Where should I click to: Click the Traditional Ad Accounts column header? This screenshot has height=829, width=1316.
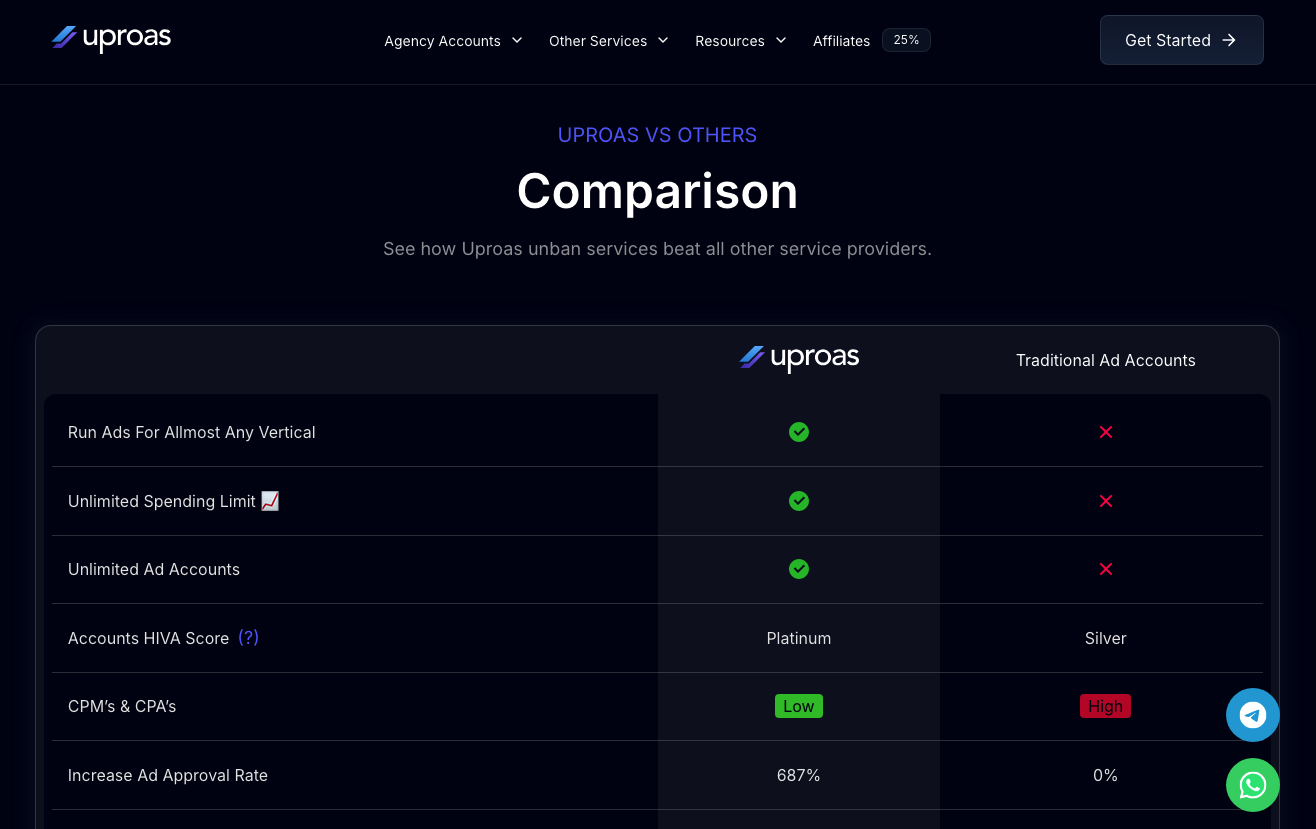1105,360
